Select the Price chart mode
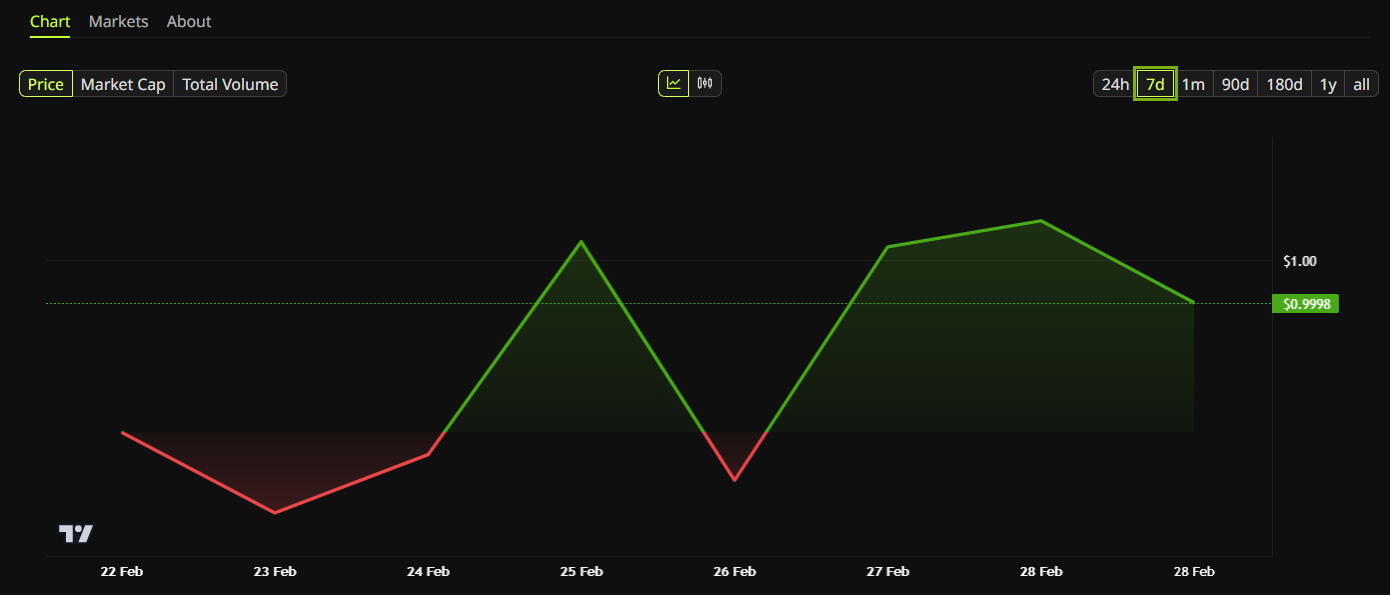Image resolution: width=1390 pixels, height=595 pixels. (x=45, y=84)
